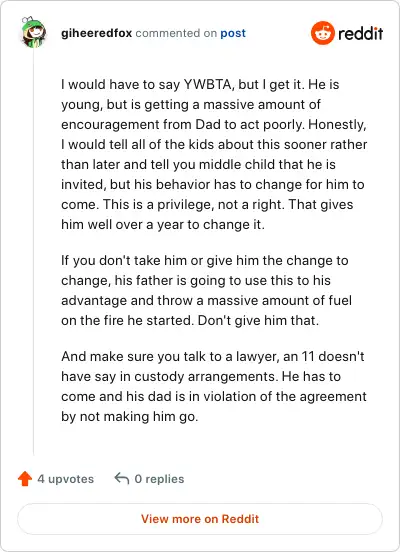Click the word "YWBTA" in the comment
The height and width of the screenshot is (552, 400).
209,84
